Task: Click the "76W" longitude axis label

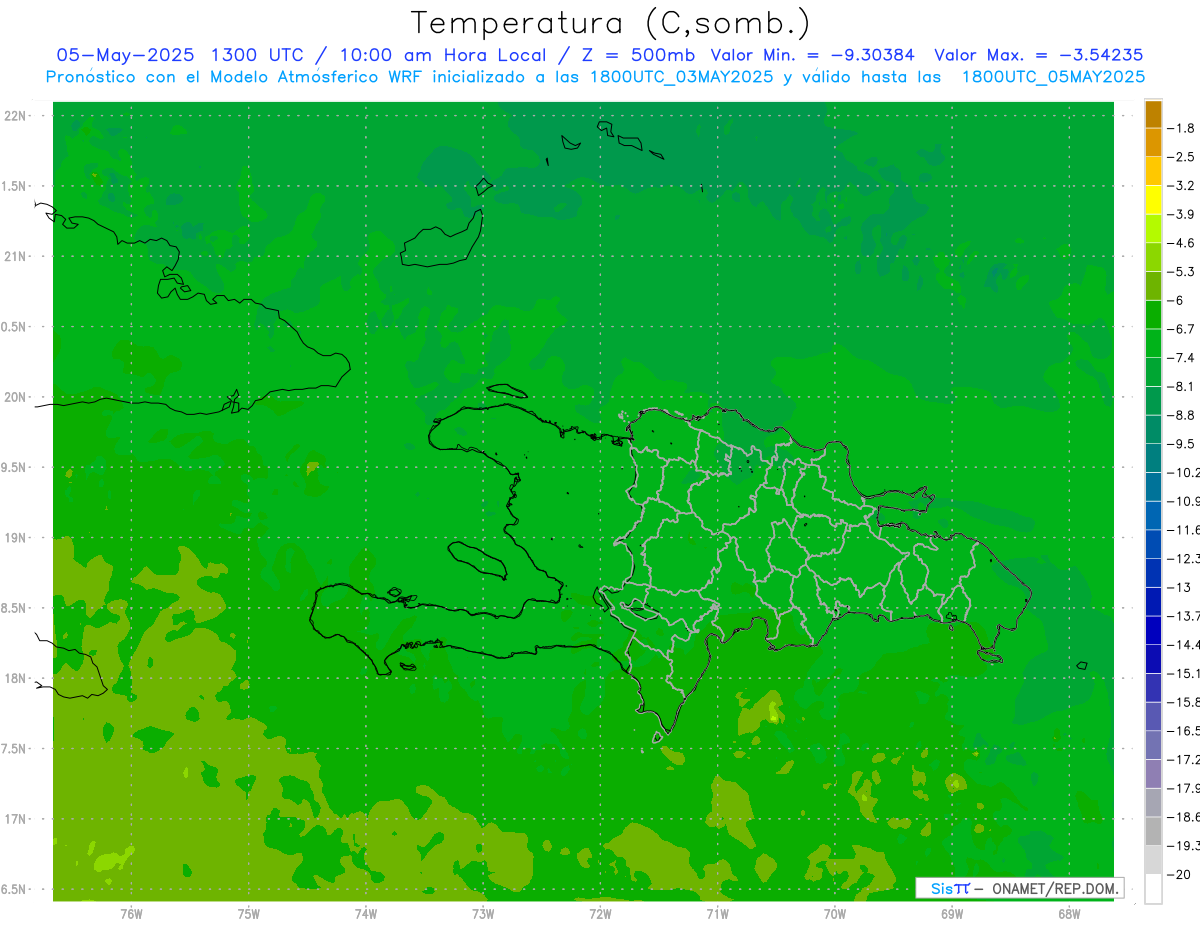Action: coord(131,913)
